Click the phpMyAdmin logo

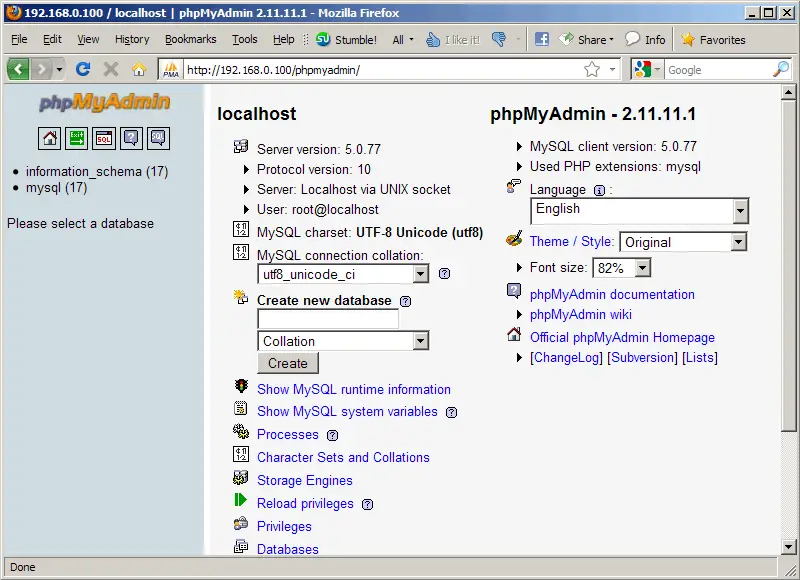105,102
